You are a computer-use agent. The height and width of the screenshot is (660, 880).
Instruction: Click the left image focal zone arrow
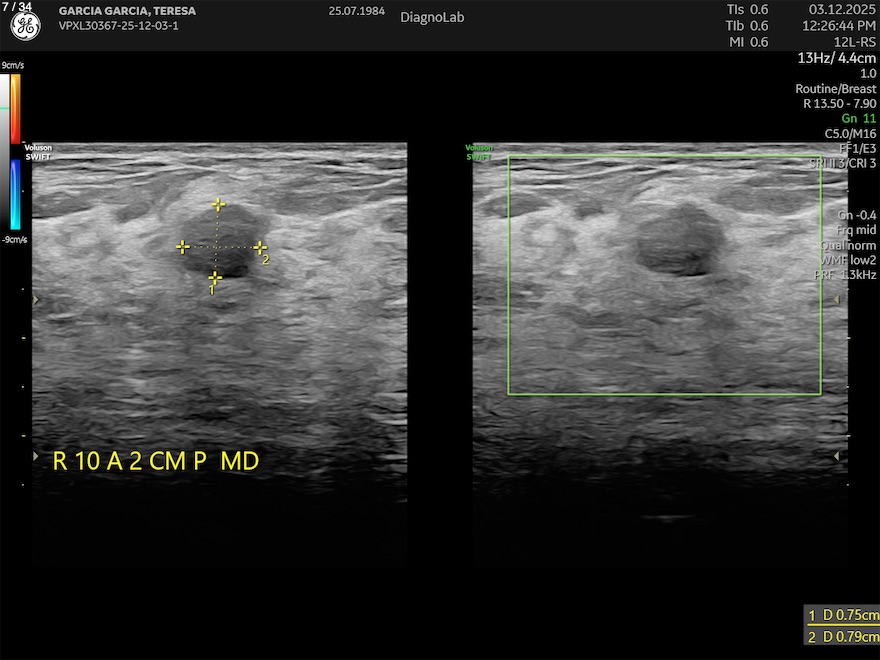tap(37, 300)
